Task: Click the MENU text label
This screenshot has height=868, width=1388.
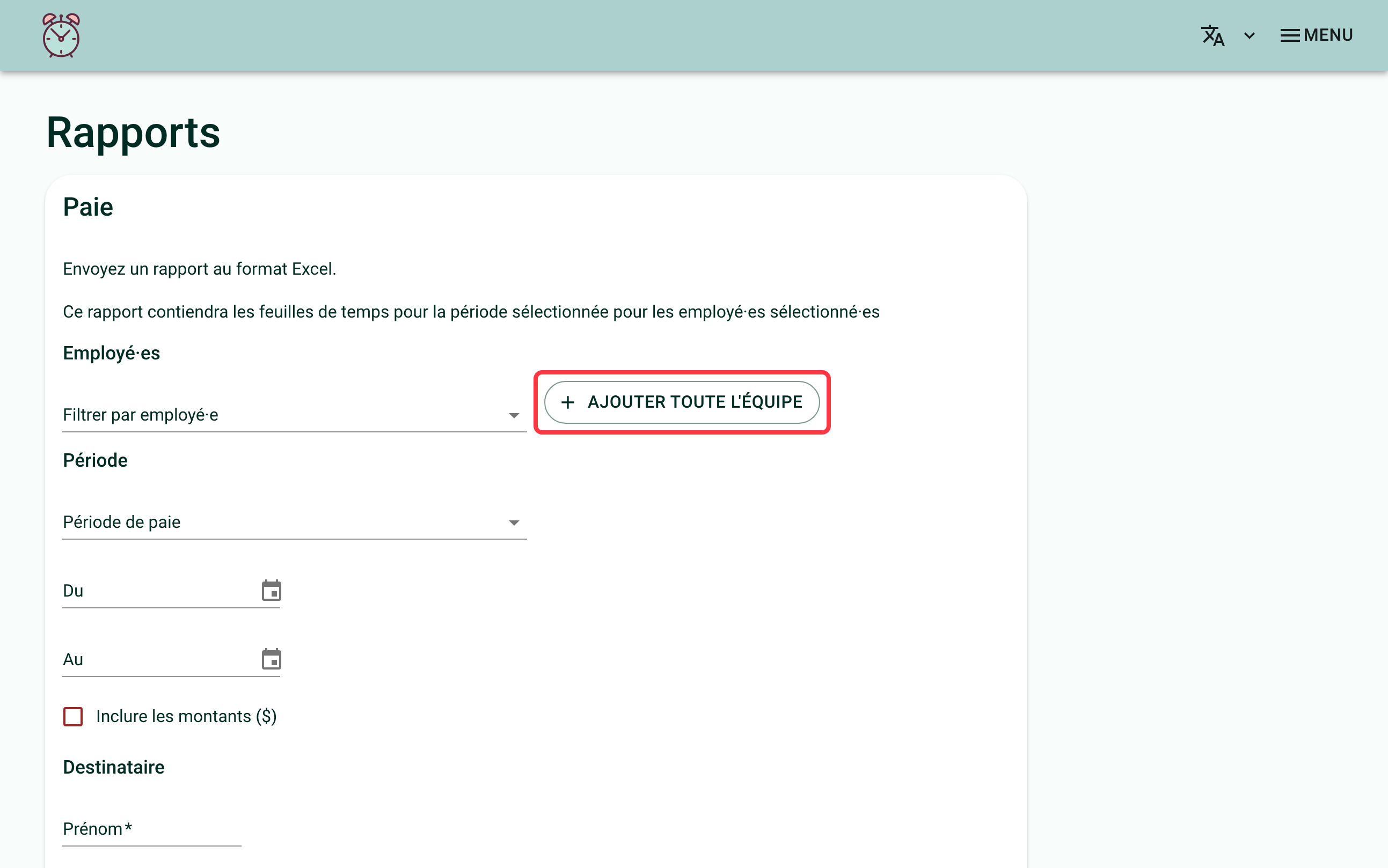Action: click(1328, 35)
